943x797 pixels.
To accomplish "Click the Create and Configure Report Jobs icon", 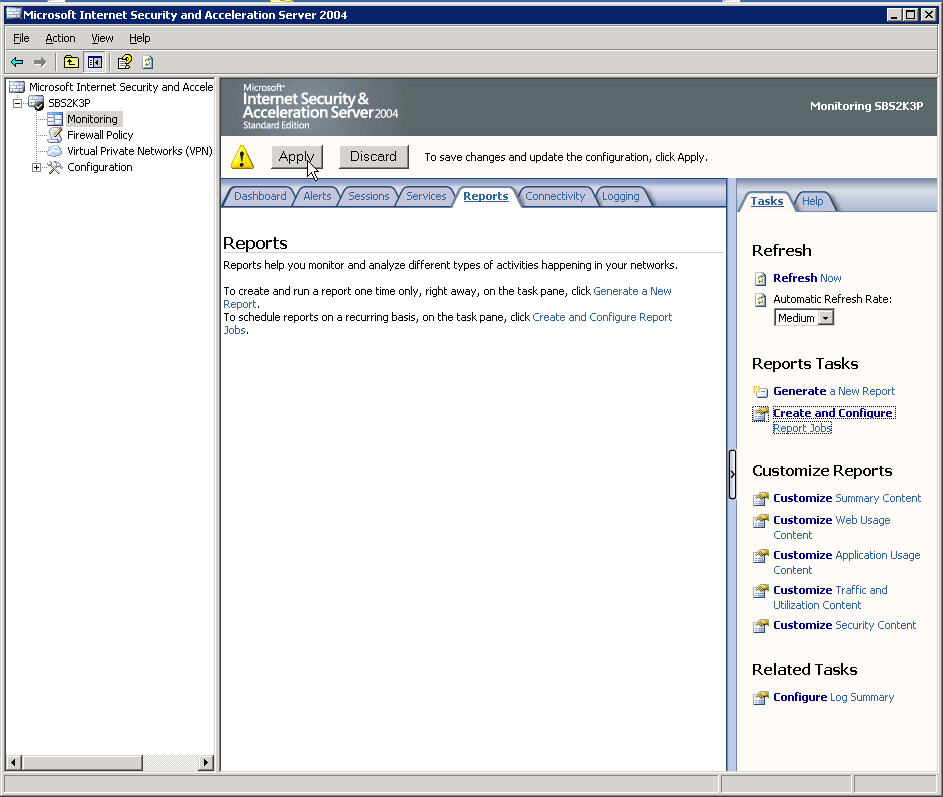I will tap(760, 414).
